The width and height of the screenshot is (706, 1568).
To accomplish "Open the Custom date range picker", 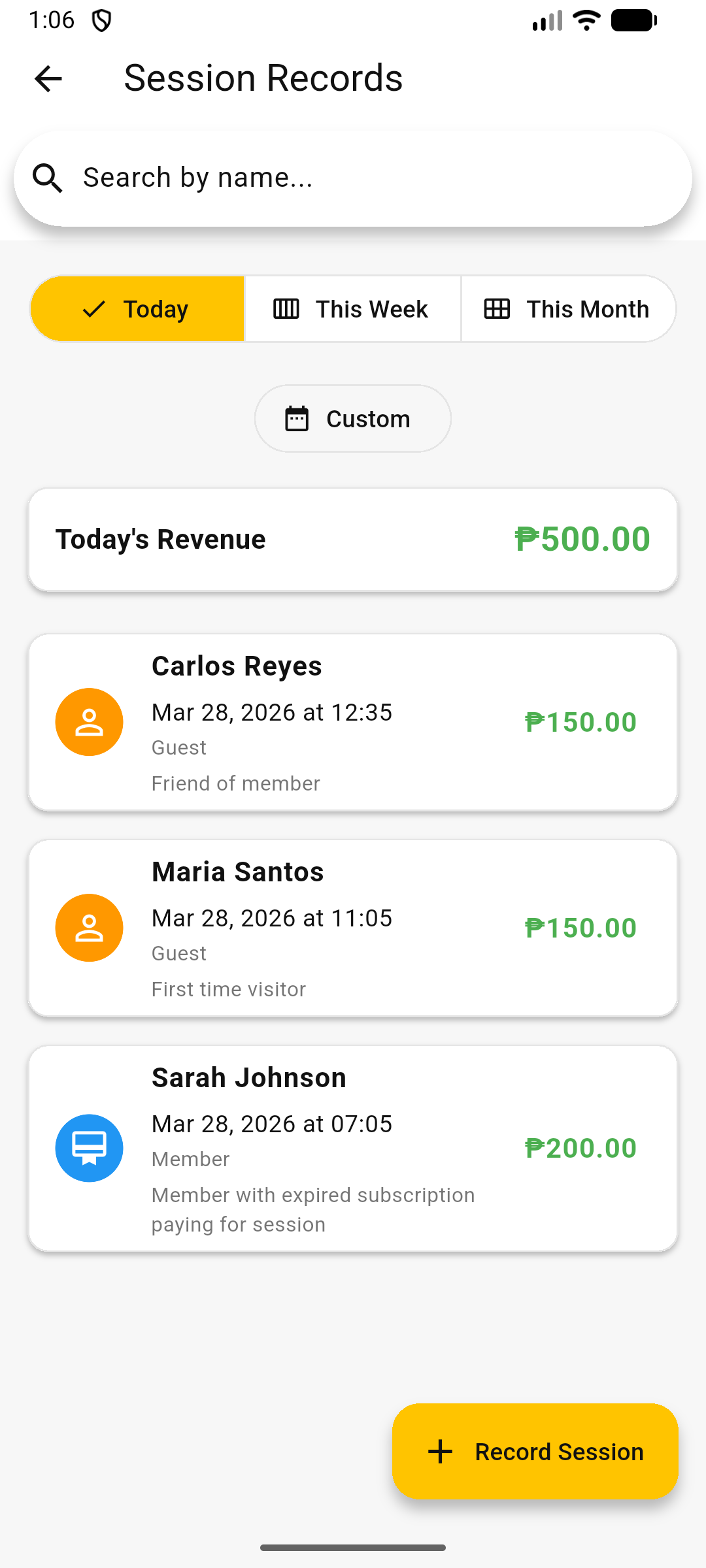I will click(353, 419).
